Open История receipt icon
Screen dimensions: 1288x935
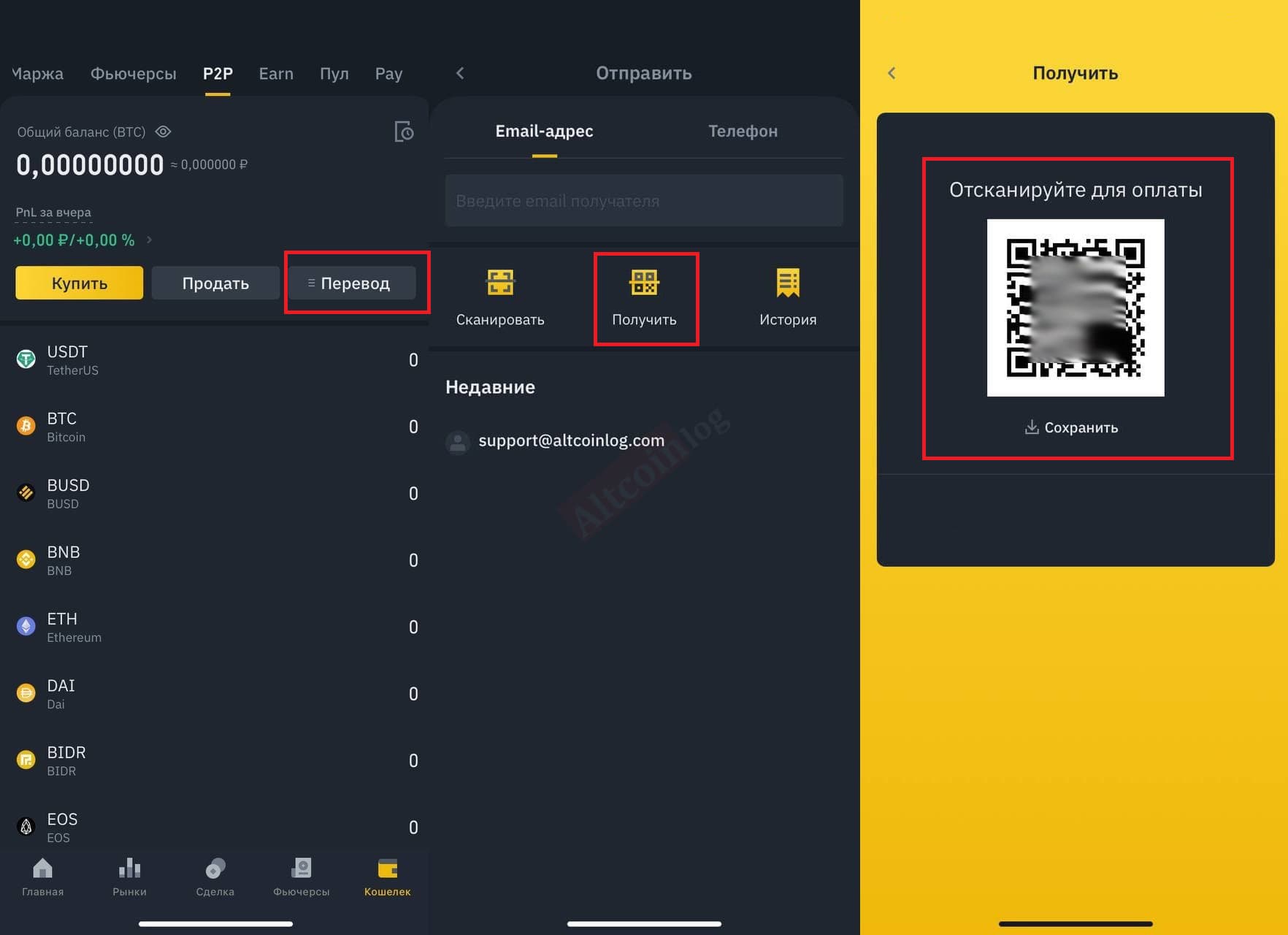[788, 283]
